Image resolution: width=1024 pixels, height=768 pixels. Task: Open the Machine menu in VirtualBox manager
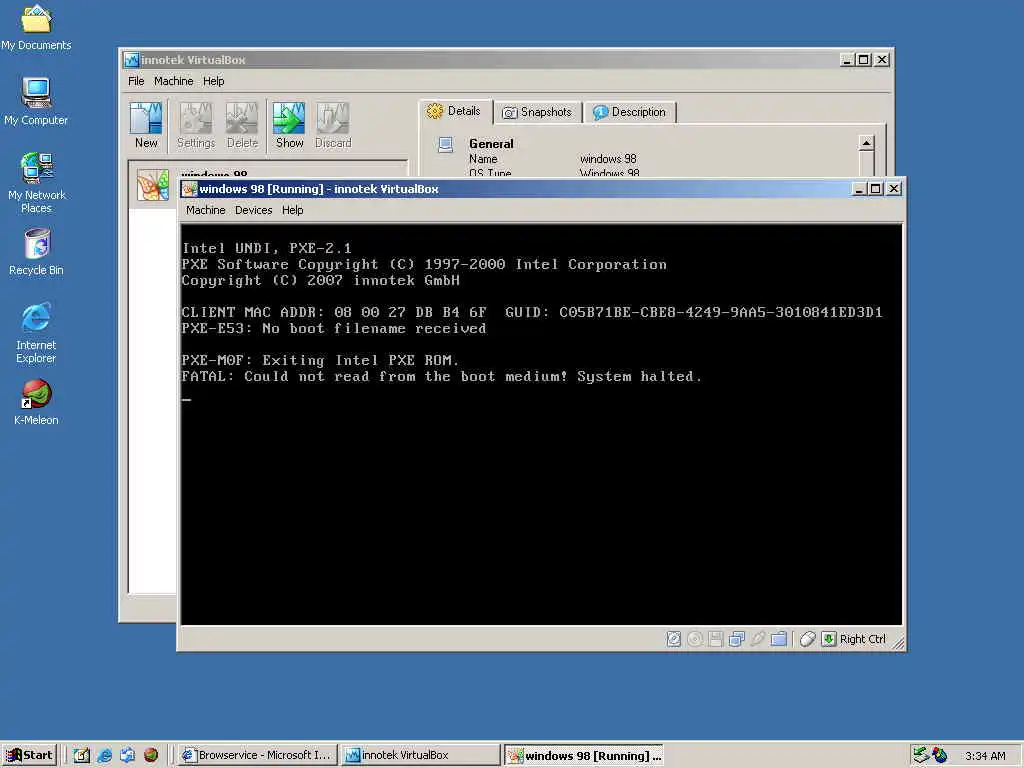click(174, 81)
